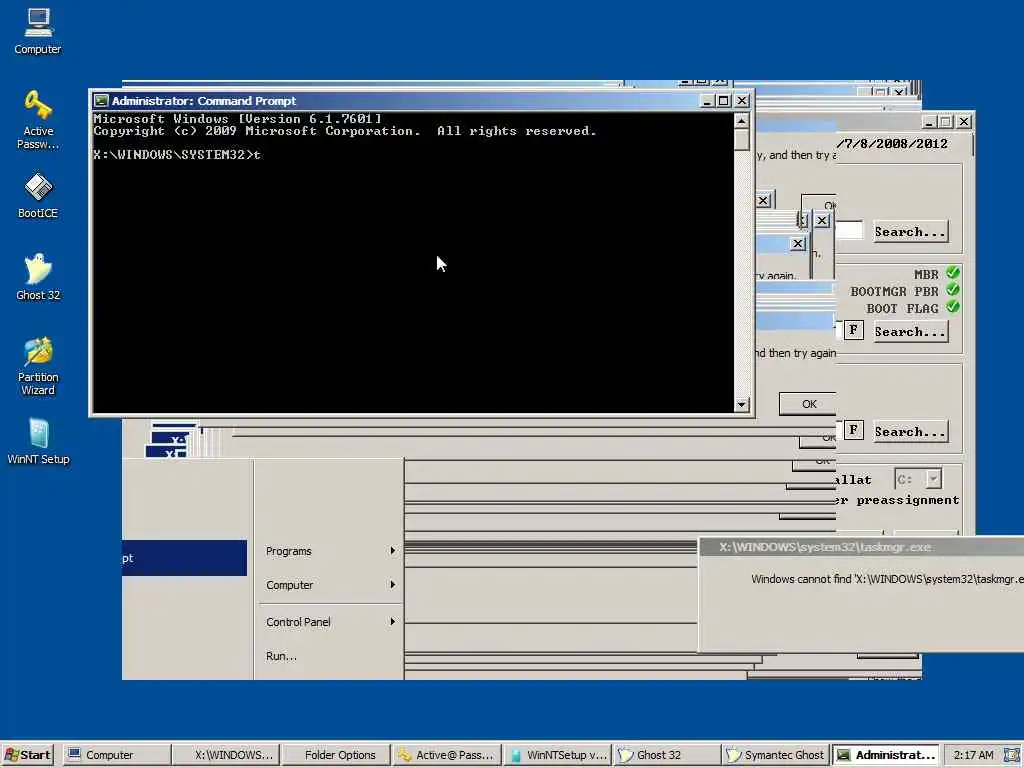Open the BootICE desktop icon
The width and height of the screenshot is (1024, 768).
pos(38,195)
